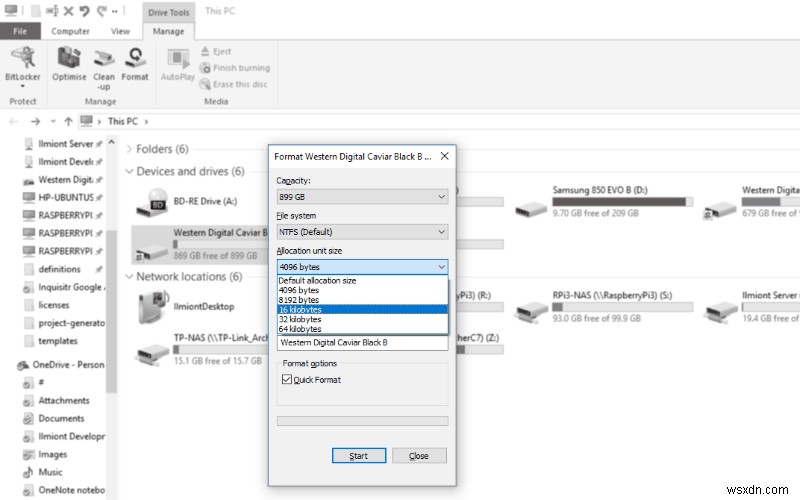This screenshot has width=800, height=500.
Task: Choose 4096 bytes from the list
Action: tap(363, 290)
